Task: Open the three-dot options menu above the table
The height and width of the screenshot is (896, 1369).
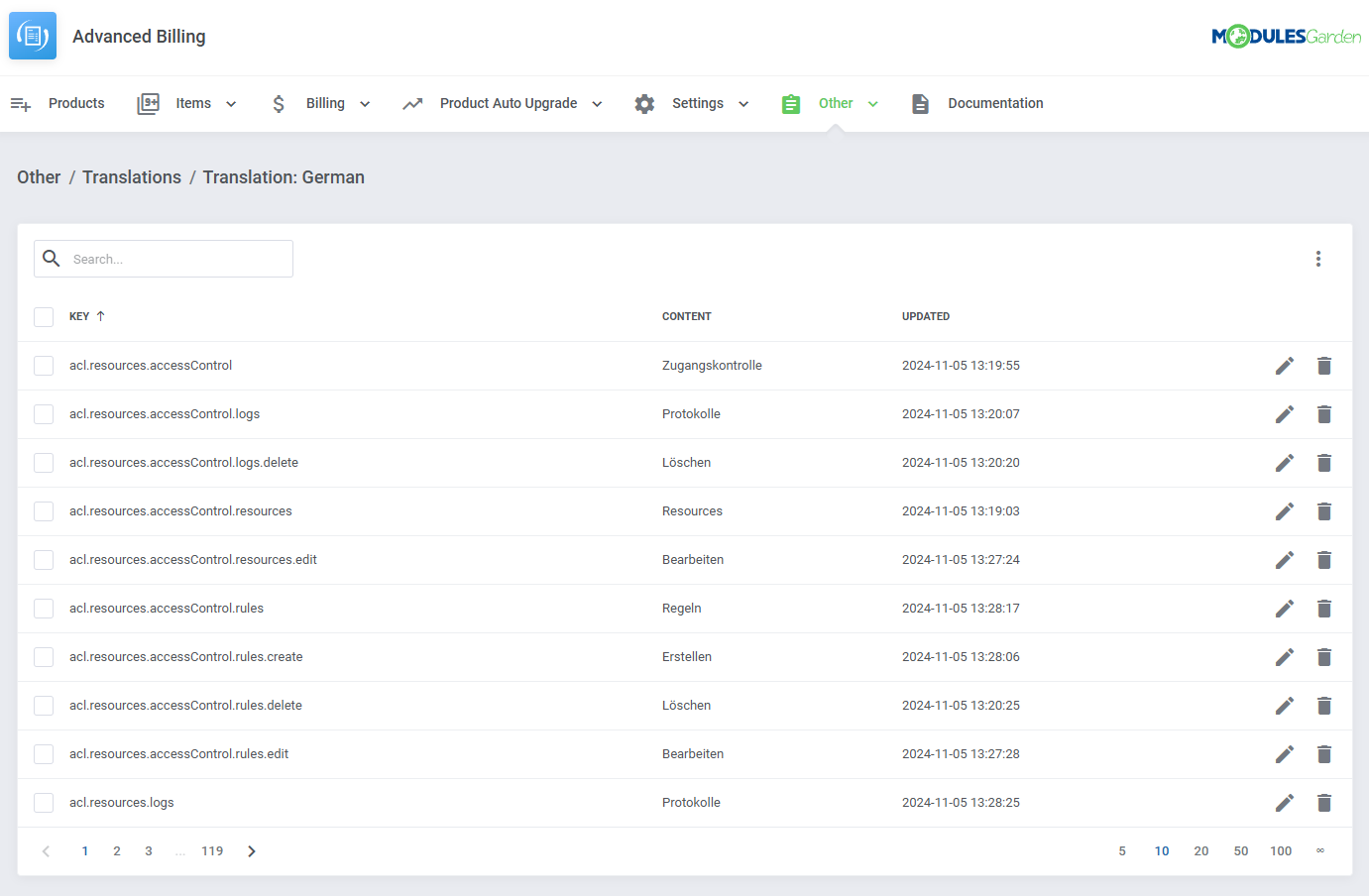Action: pos(1318,259)
